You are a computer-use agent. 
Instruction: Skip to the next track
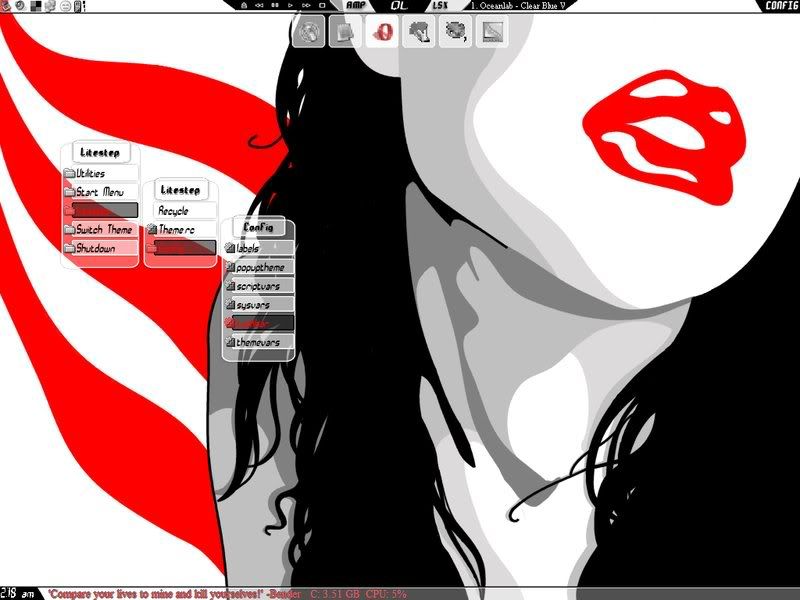[306, 6]
